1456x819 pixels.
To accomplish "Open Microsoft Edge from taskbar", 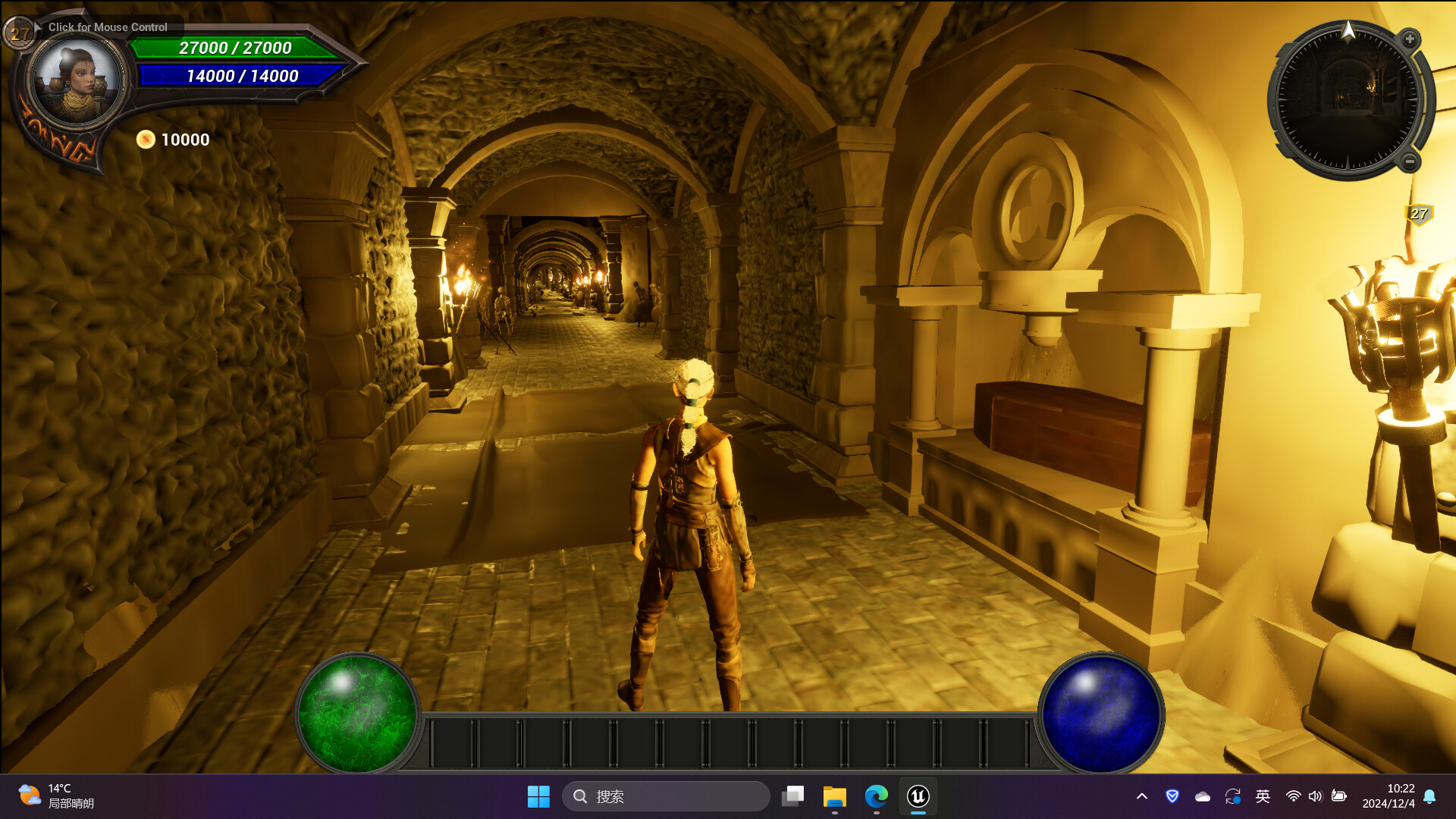I will (x=877, y=796).
